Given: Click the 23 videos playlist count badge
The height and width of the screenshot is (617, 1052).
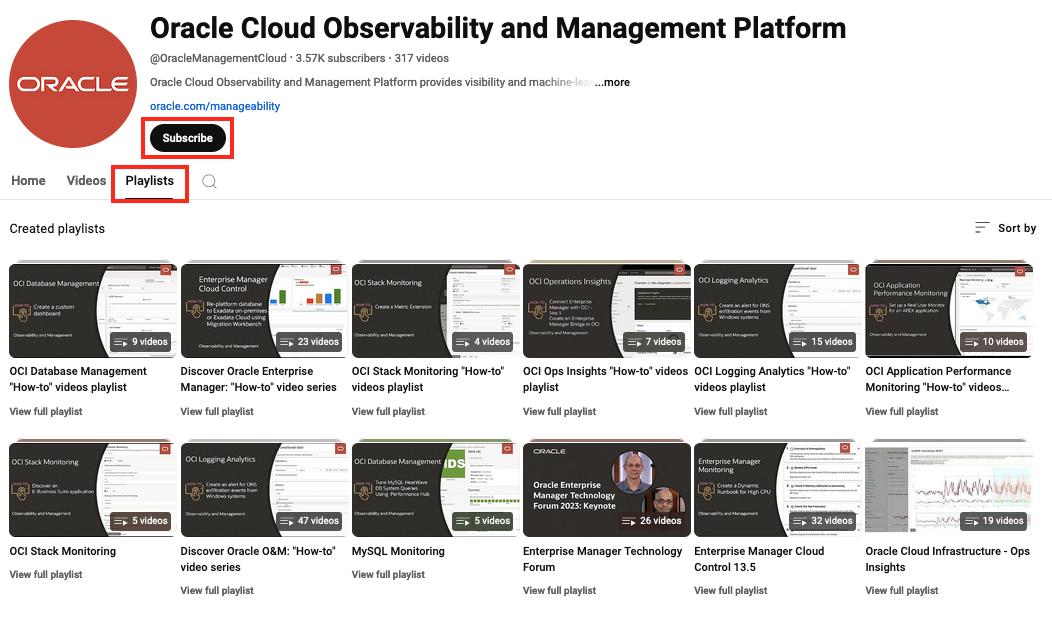Looking at the screenshot, I should click(309, 342).
